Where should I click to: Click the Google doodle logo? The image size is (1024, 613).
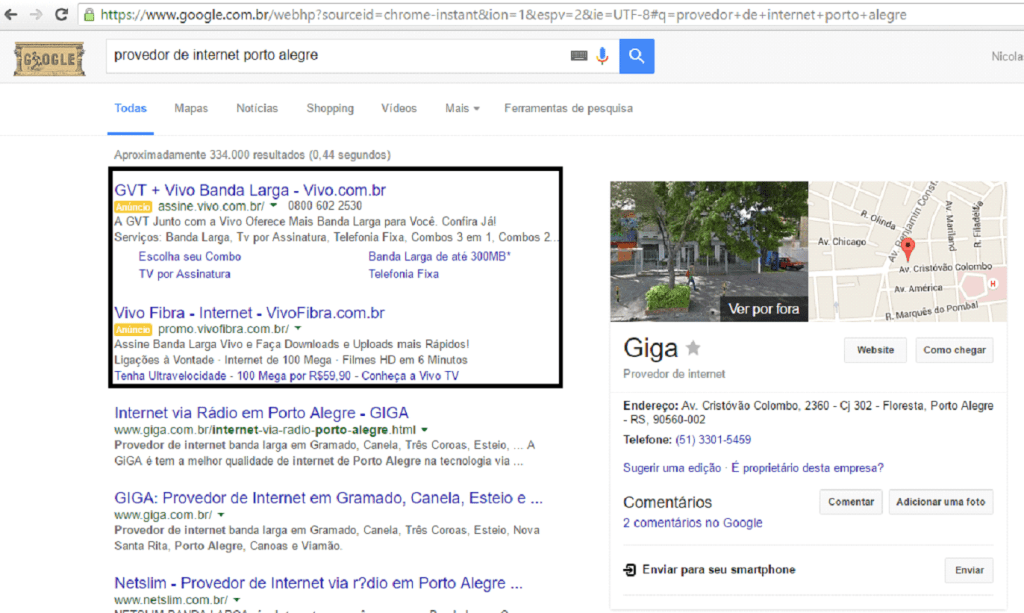click(50, 59)
